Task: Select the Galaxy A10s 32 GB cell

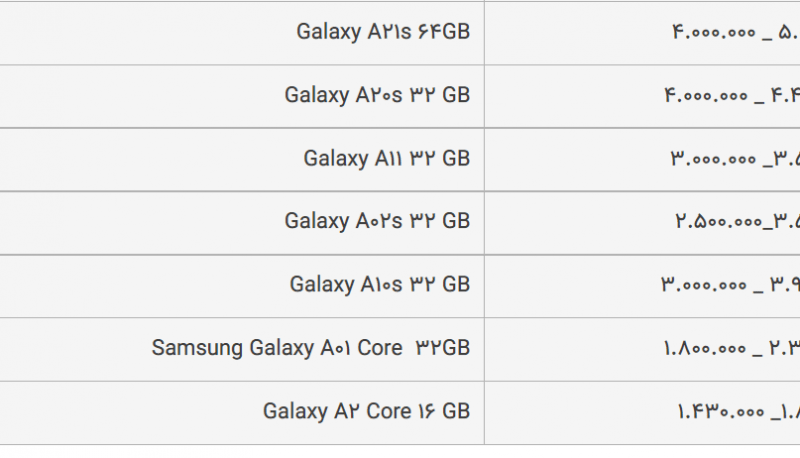Action: (242, 286)
